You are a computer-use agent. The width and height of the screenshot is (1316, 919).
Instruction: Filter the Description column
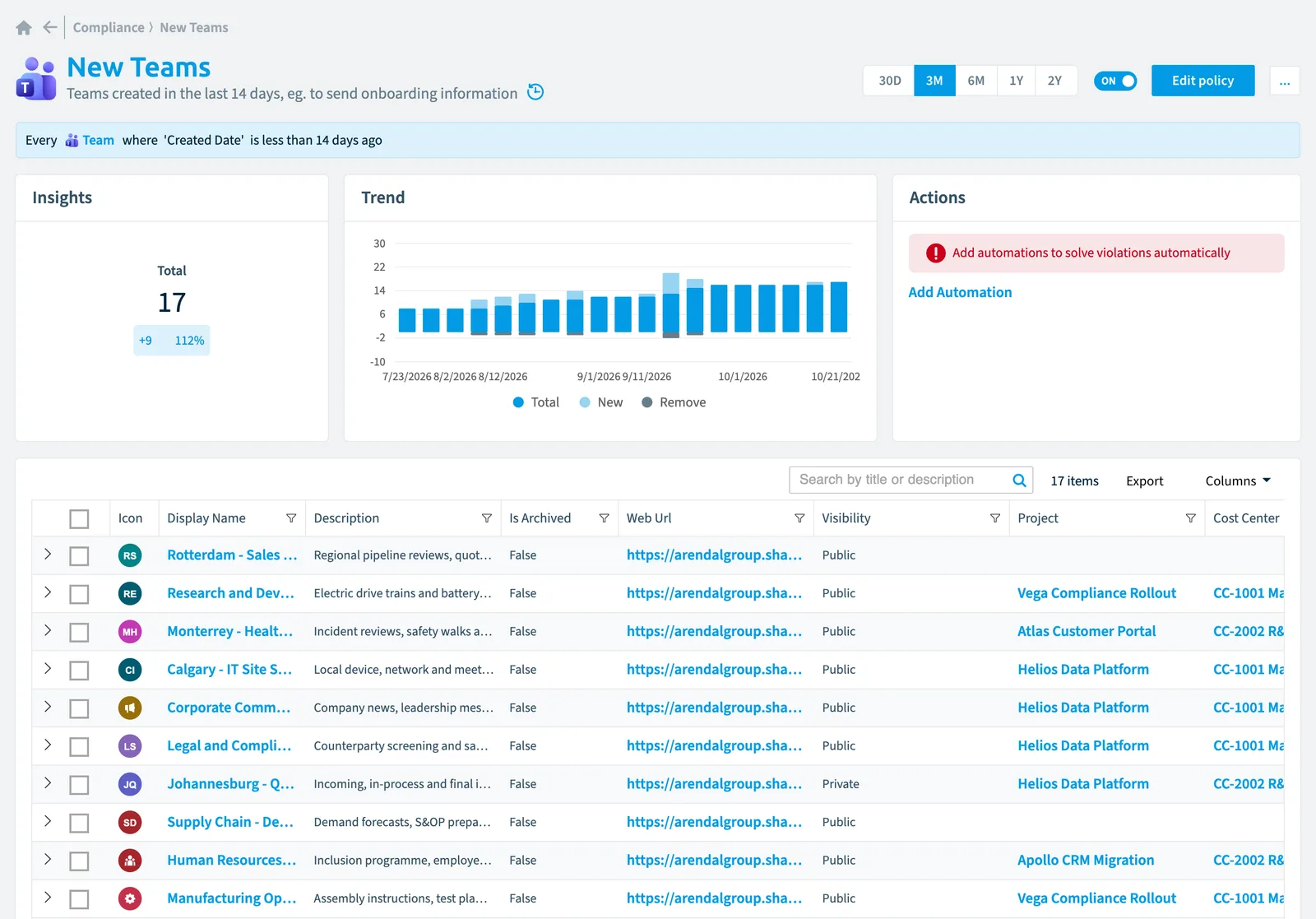pos(487,518)
